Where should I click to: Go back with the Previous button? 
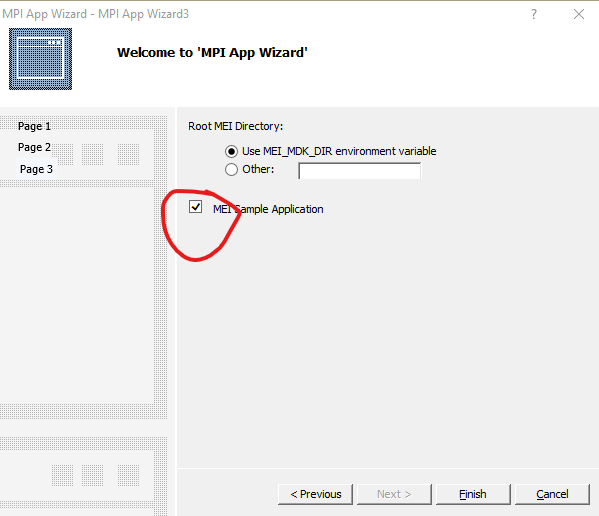(x=316, y=494)
